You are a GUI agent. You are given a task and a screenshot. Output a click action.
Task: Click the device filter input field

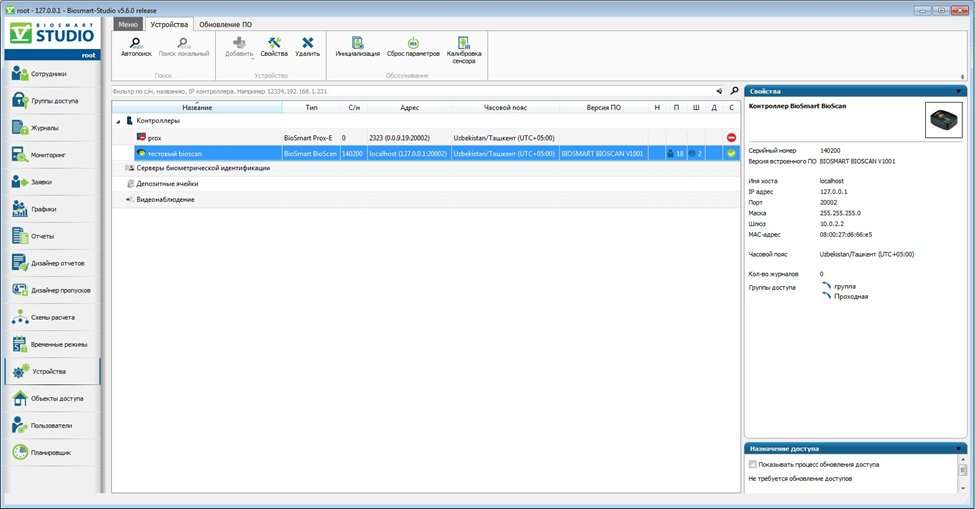click(414, 91)
